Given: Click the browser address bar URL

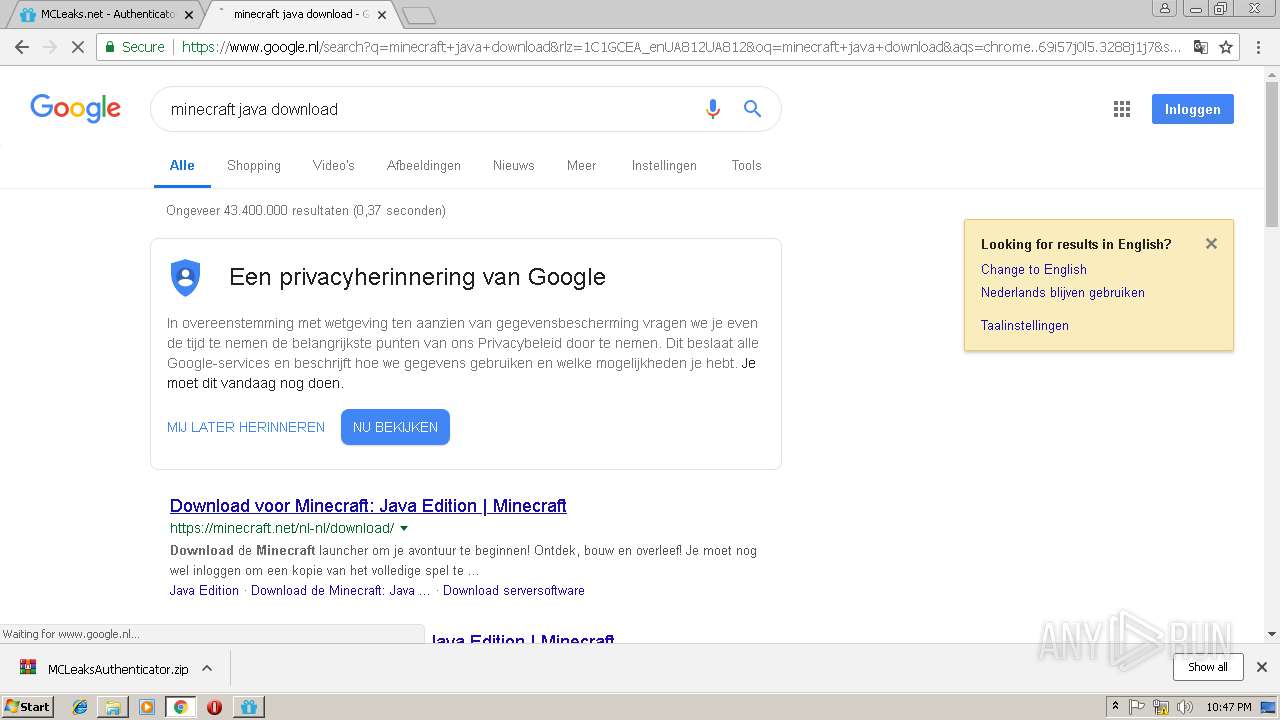Looking at the screenshot, I should pyautogui.click(x=680, y=47).
